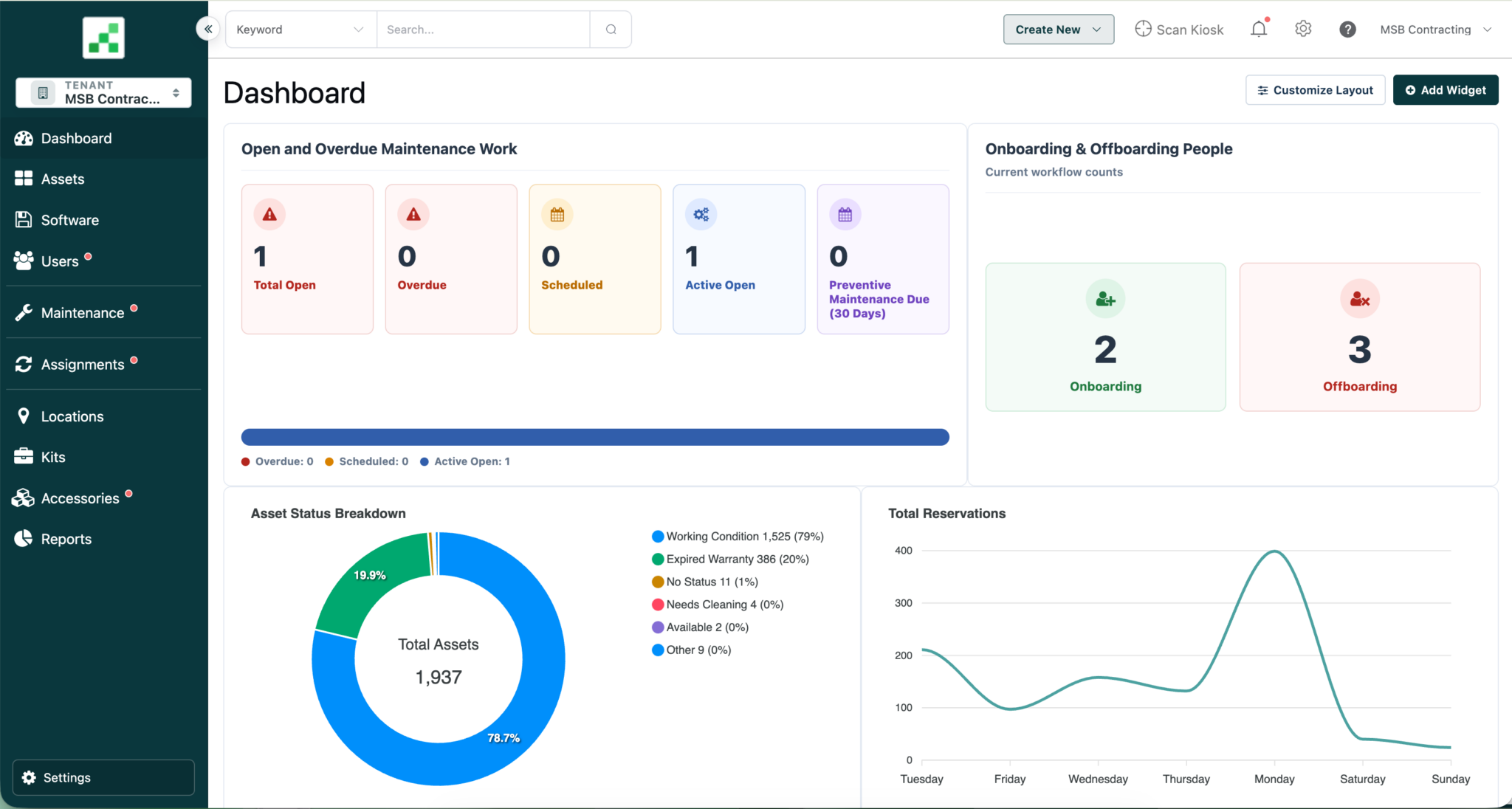Click the Reports pie chart icon
Viewport: 1512px width, 809px height.
(24, 539)
